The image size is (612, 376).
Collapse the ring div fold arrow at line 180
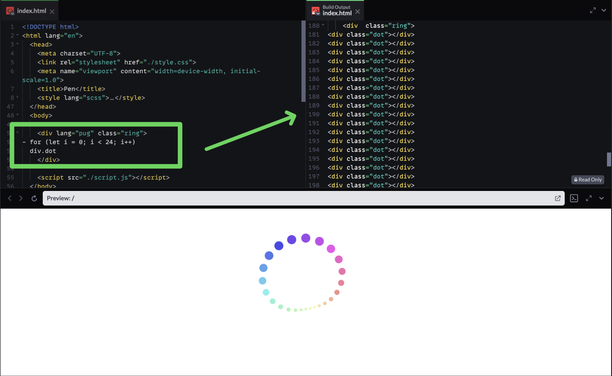323,25
